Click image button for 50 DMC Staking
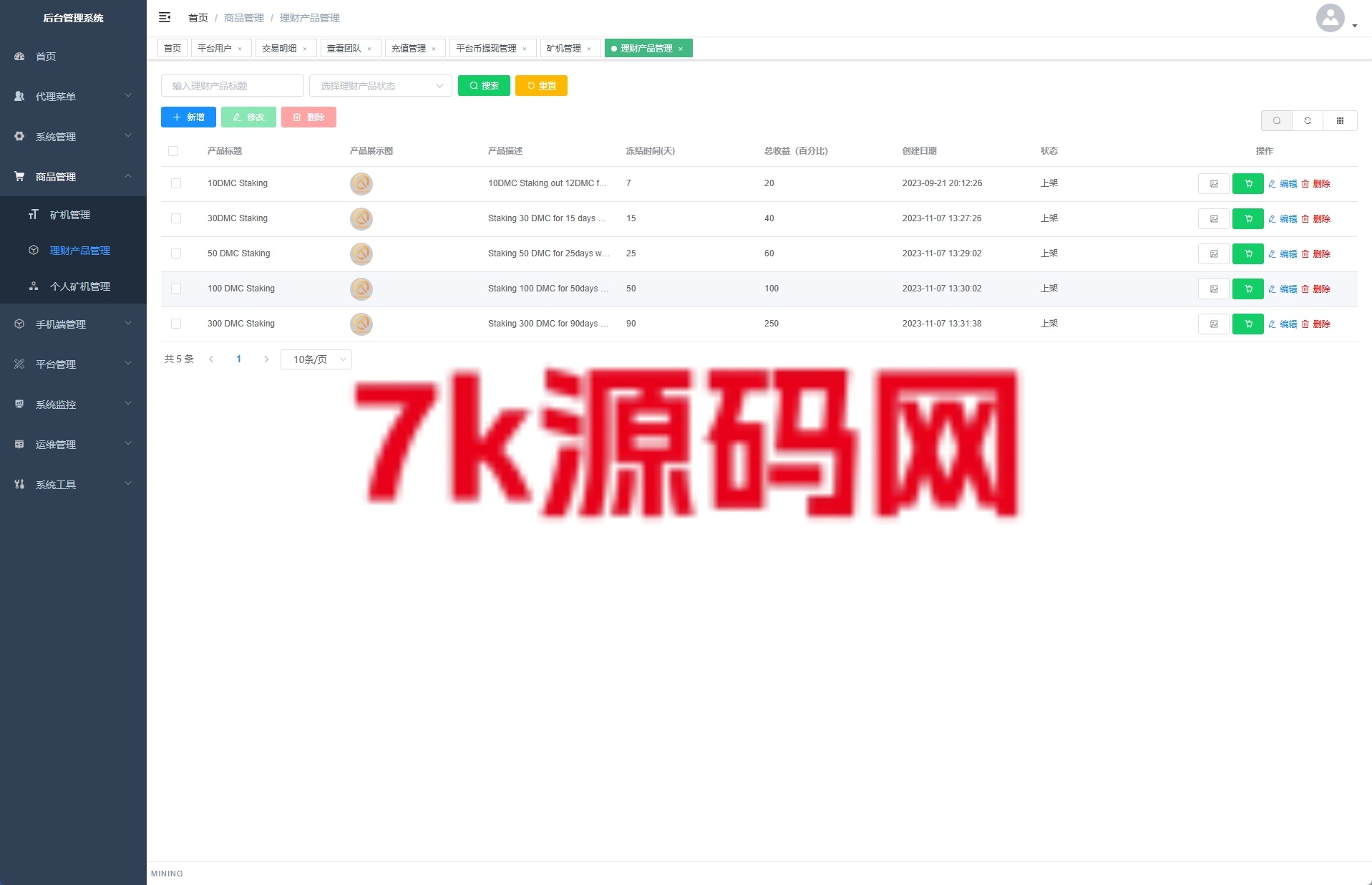This screenshot has height=885, width=1372. 1214,254
